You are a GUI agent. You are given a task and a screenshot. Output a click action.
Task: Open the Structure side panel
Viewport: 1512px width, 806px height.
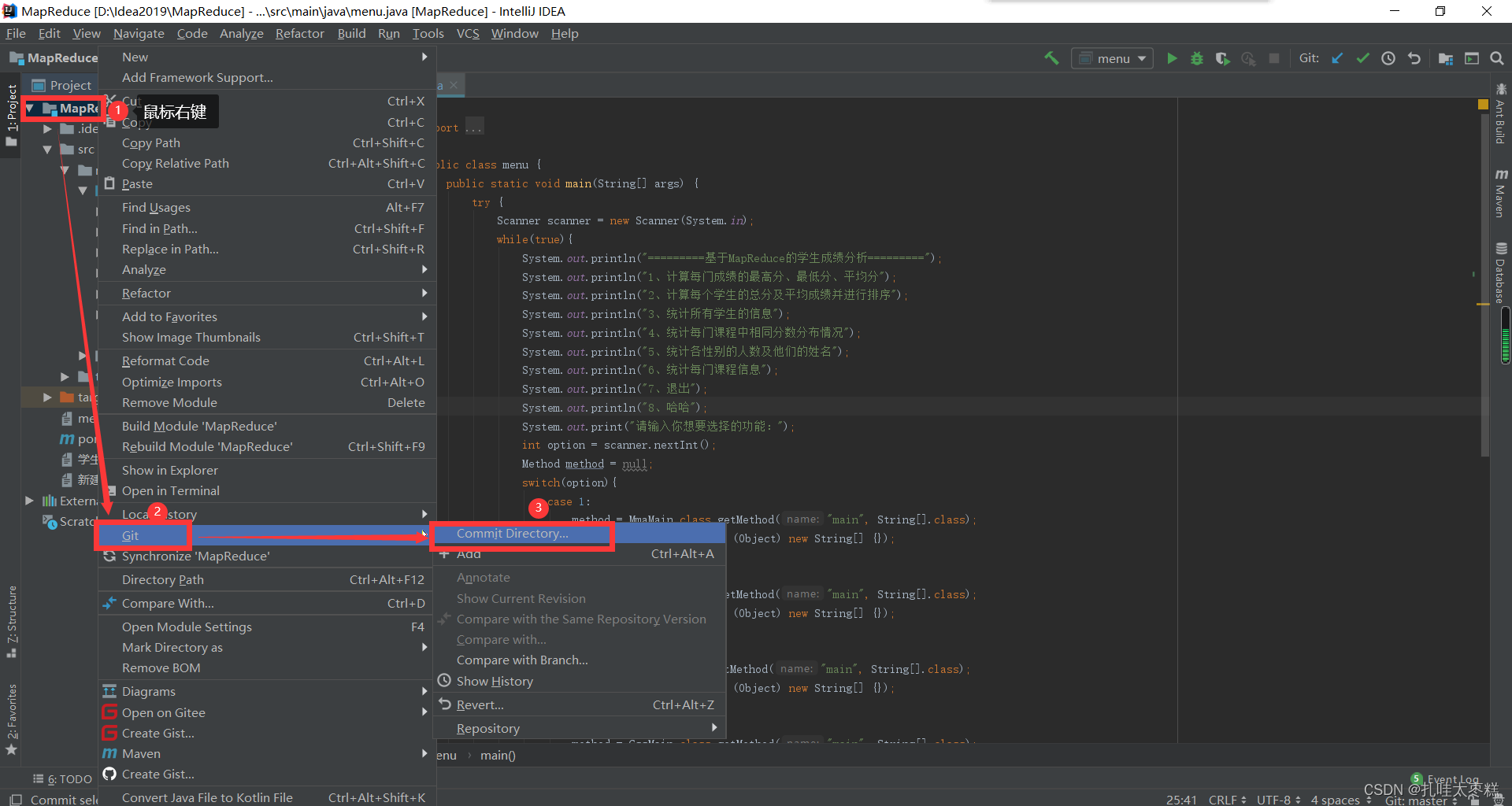coord(12,622)
